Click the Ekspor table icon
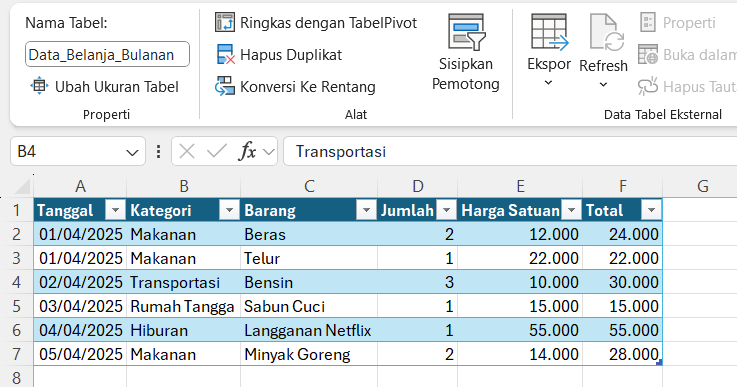This screenshot has width=737, height=387. click(549, 32)
